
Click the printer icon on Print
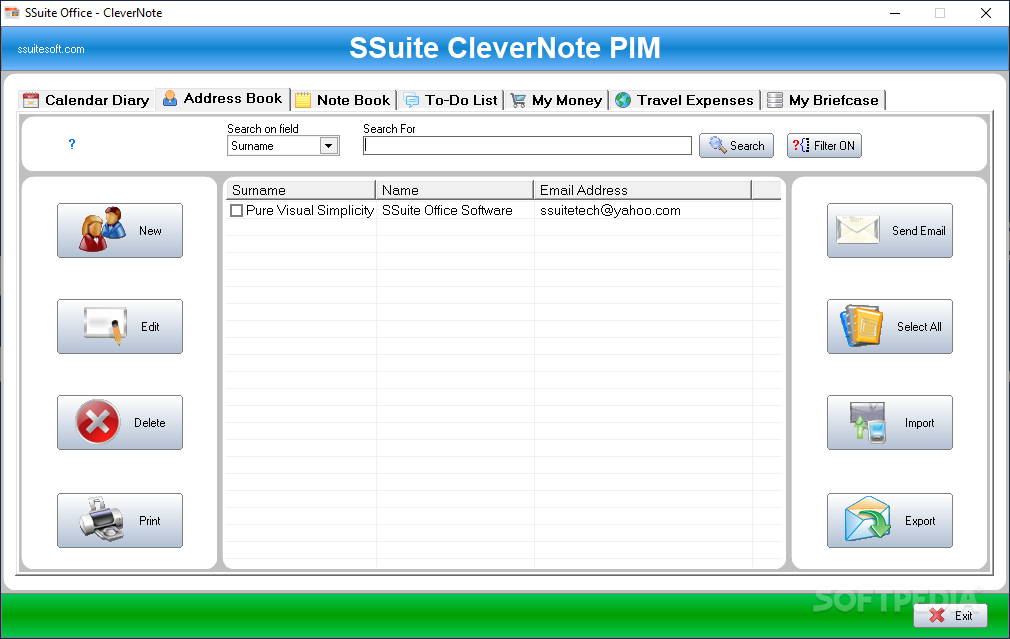click(101, 519)
